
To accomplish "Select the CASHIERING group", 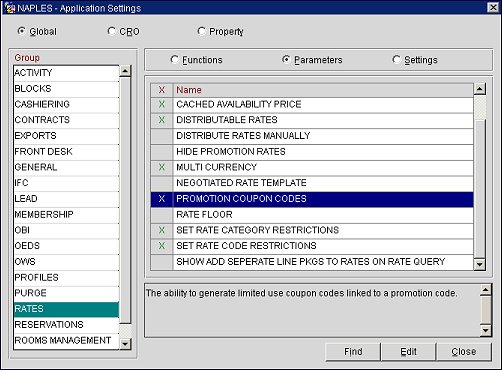I will [66, 104].
